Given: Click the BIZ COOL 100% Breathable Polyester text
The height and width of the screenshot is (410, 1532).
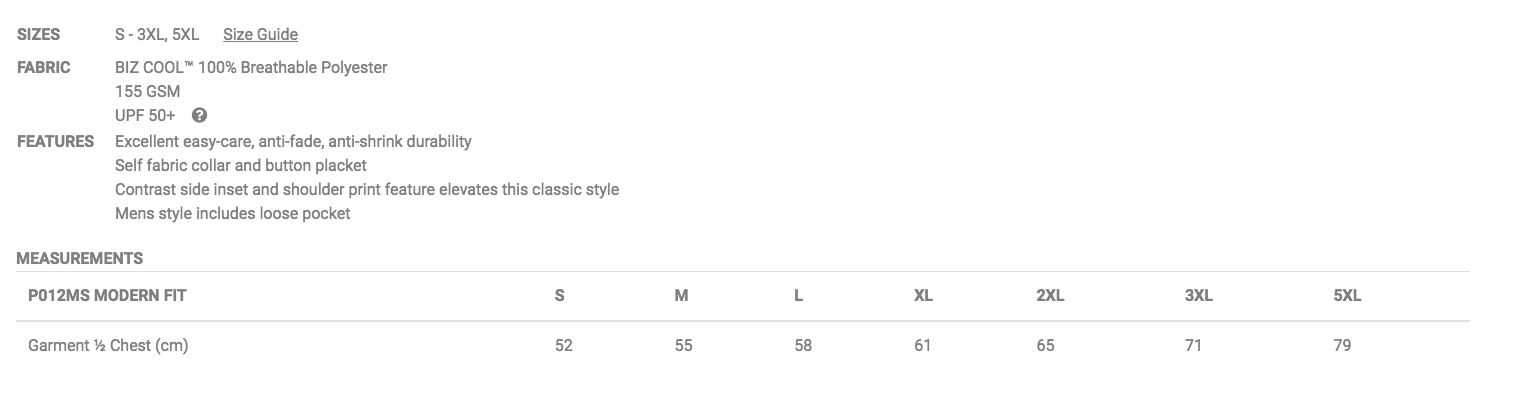Looking at the screenshot, I should coord(251,68).
